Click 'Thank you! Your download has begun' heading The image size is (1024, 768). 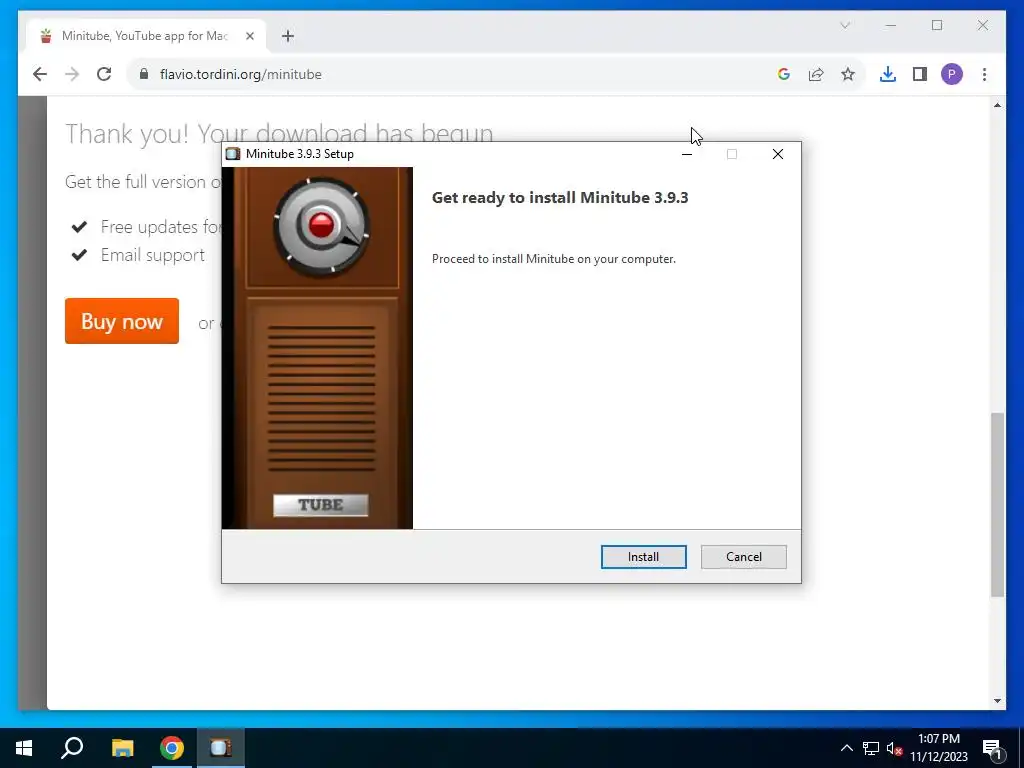pos(279,134)
